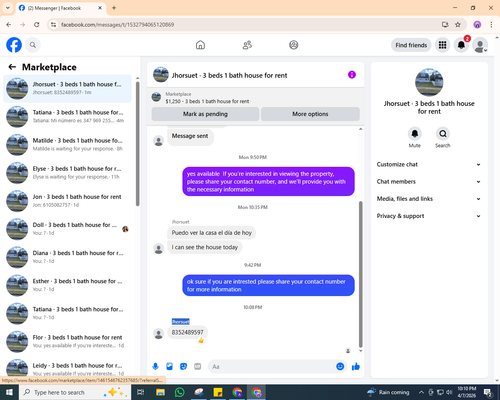Open the conversation information purple icon
The height and width of the screenshot is (400, 500).
pyautogui.click(x=352, y=75)
